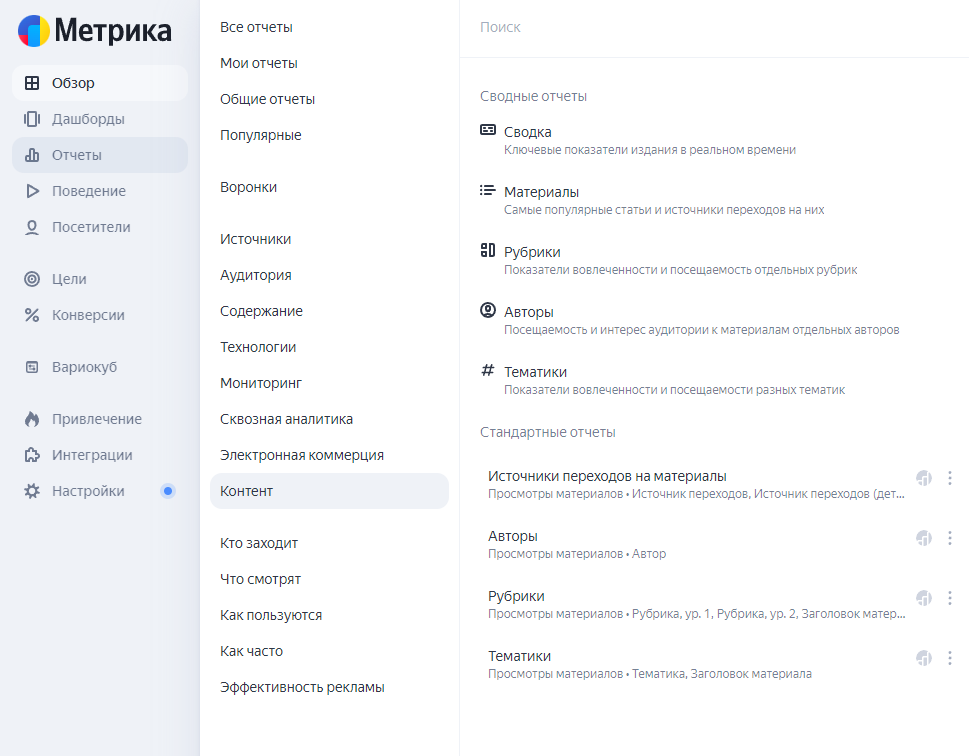The height and width of the screenshot is (756, 969).
Task: Open Тематики standard report link
Action: tap(519, 656)
